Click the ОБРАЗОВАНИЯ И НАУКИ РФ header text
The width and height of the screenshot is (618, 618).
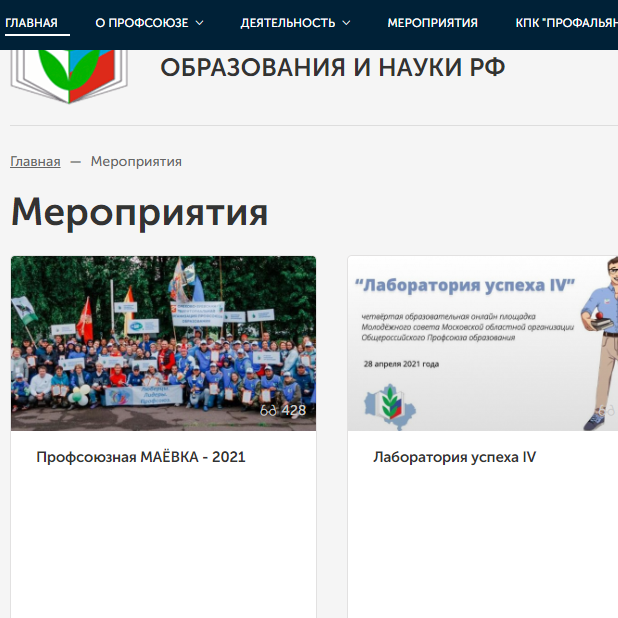333,67
